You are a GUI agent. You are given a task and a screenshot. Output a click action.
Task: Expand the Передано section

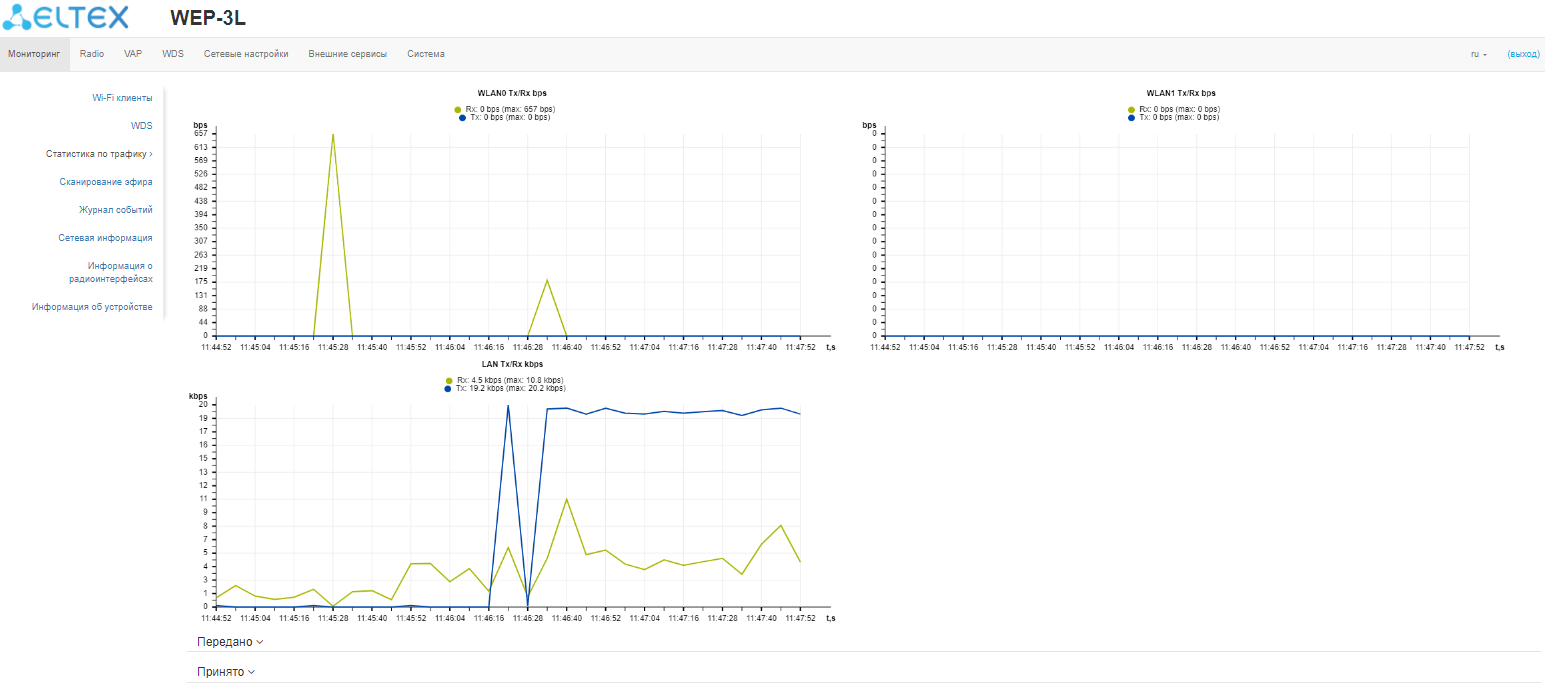(230, 642)
